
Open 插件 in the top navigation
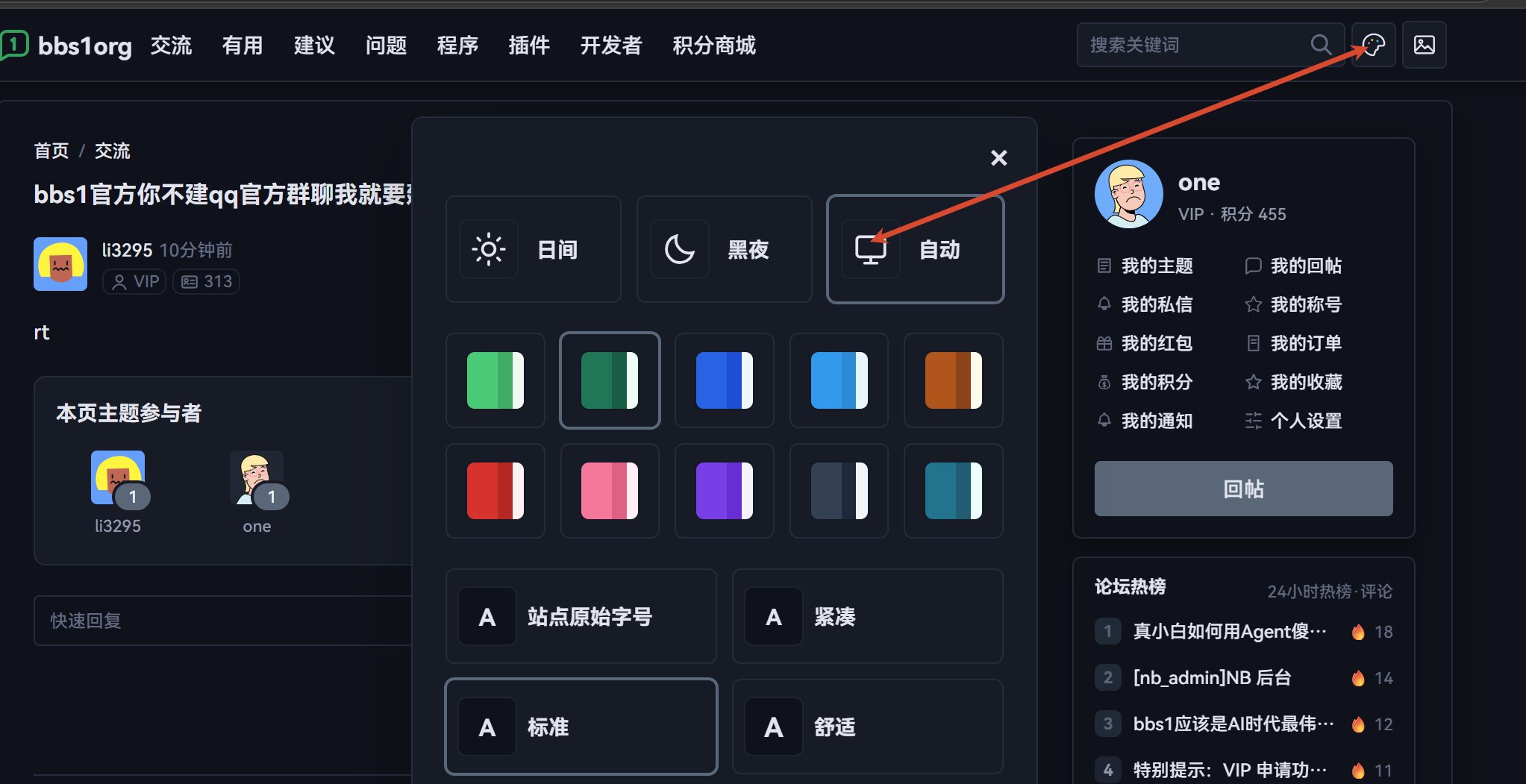[x=529, y=46]
